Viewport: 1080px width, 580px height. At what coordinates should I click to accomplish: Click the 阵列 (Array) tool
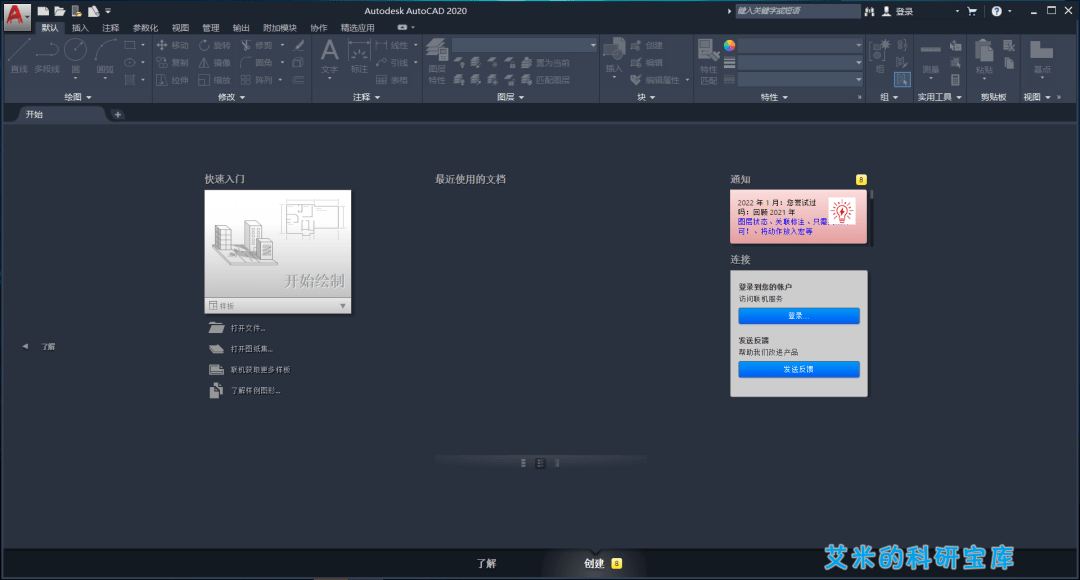pyautogui.click(x=257, y=80)
